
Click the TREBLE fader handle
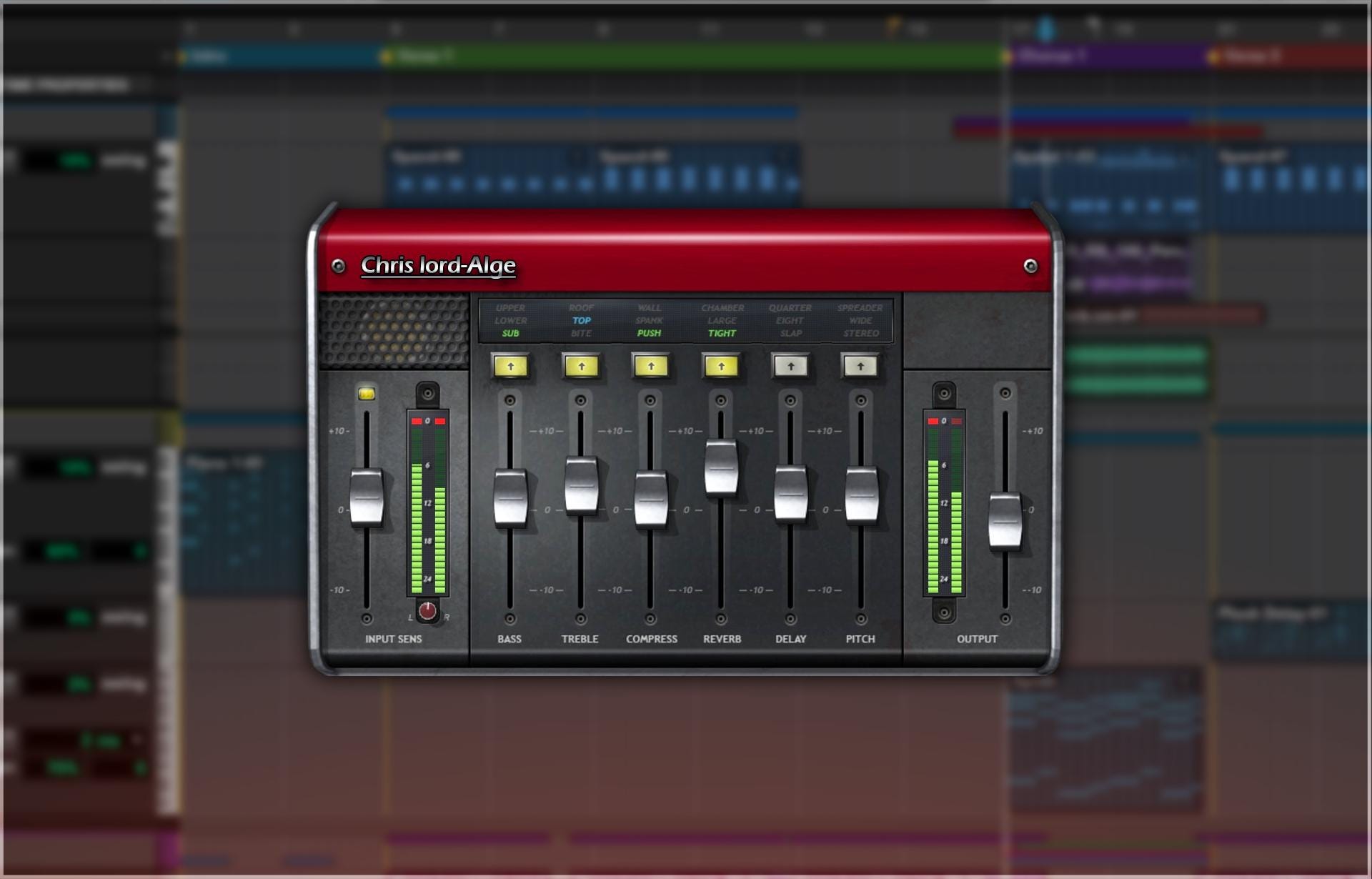coord(581,485)
